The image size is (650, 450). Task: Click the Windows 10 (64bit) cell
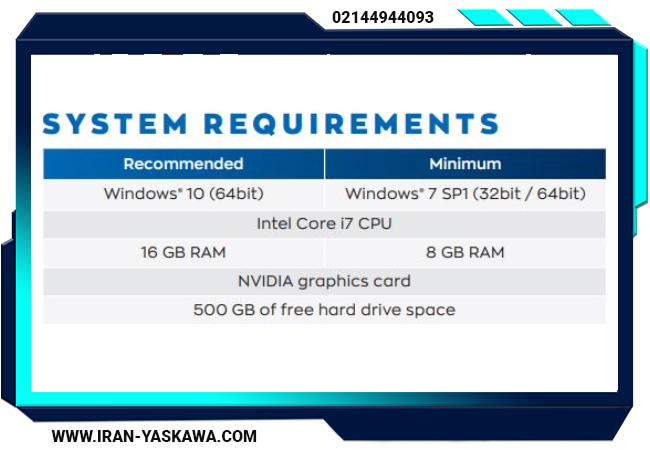click(x=184, y=194)
